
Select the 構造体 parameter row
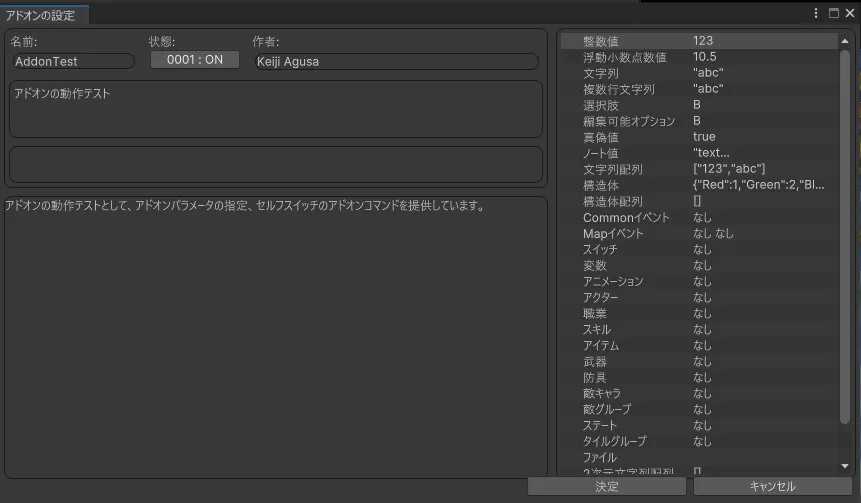697,185
